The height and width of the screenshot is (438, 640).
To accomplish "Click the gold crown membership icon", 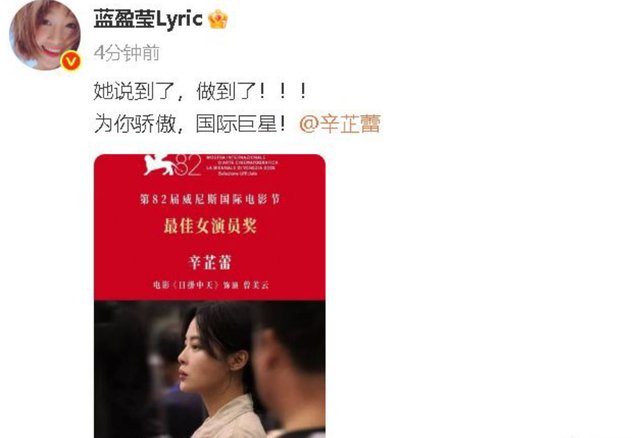I will (218, 19).
